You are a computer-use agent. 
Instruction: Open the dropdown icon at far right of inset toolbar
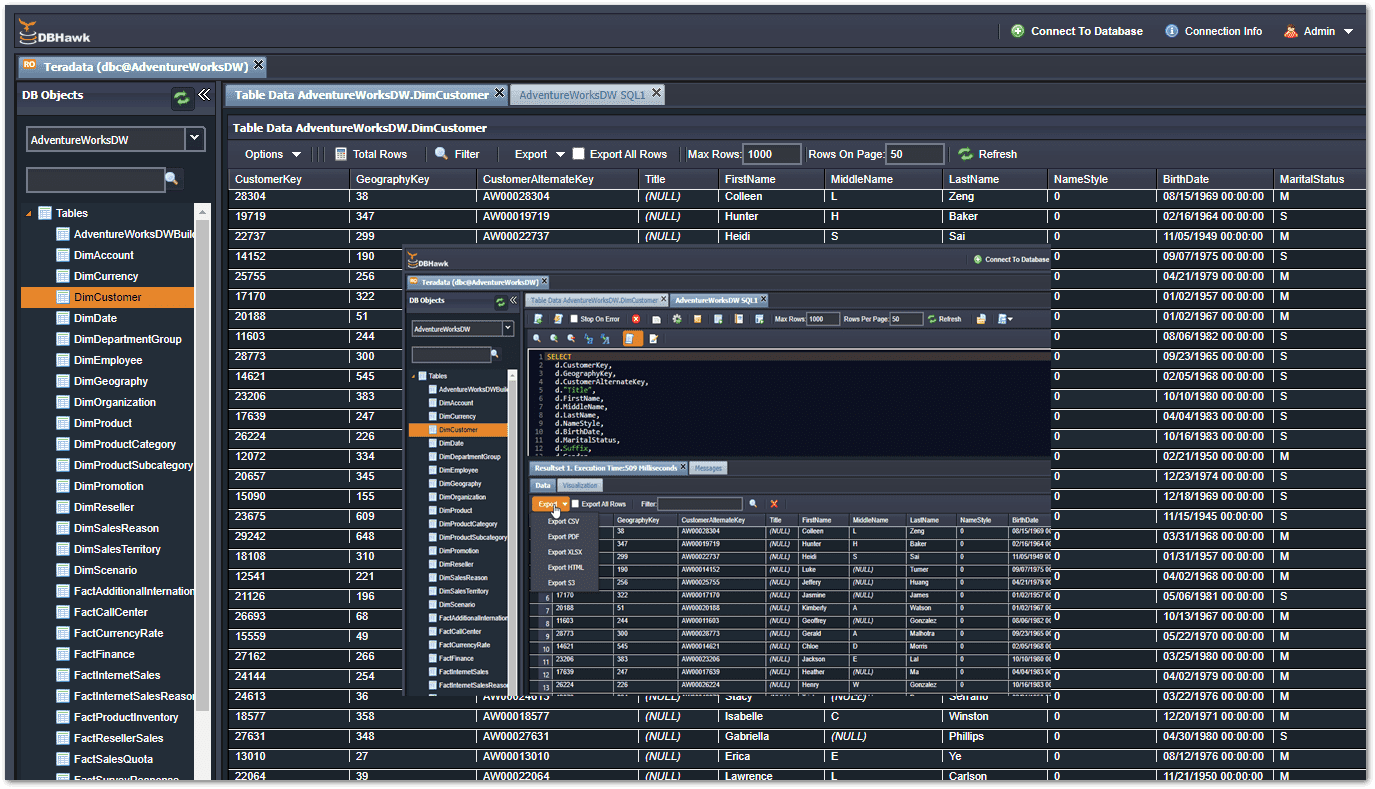pos(1004,319)
